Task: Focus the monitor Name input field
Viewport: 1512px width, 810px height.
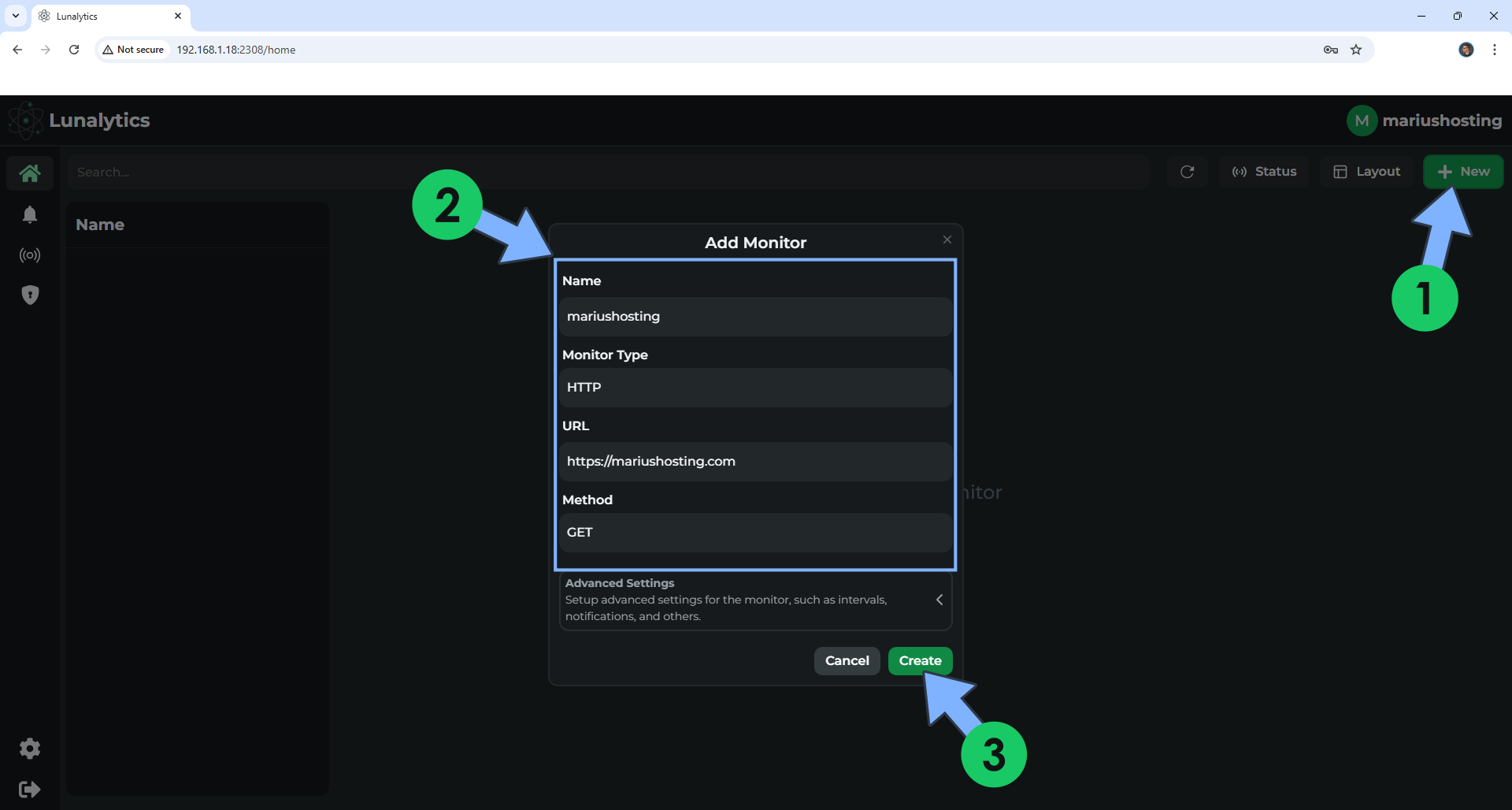Action: pyautogui.click(x=755, y=317)
